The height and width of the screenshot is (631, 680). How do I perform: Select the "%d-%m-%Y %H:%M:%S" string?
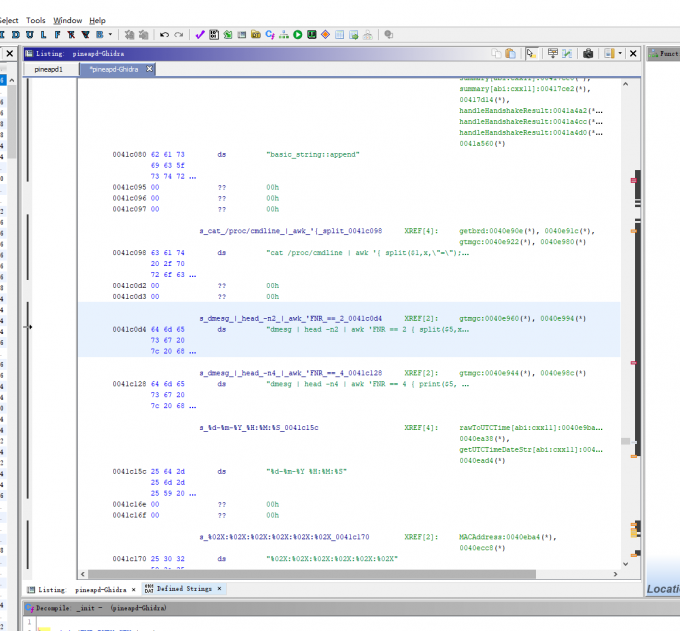point(307,471)
